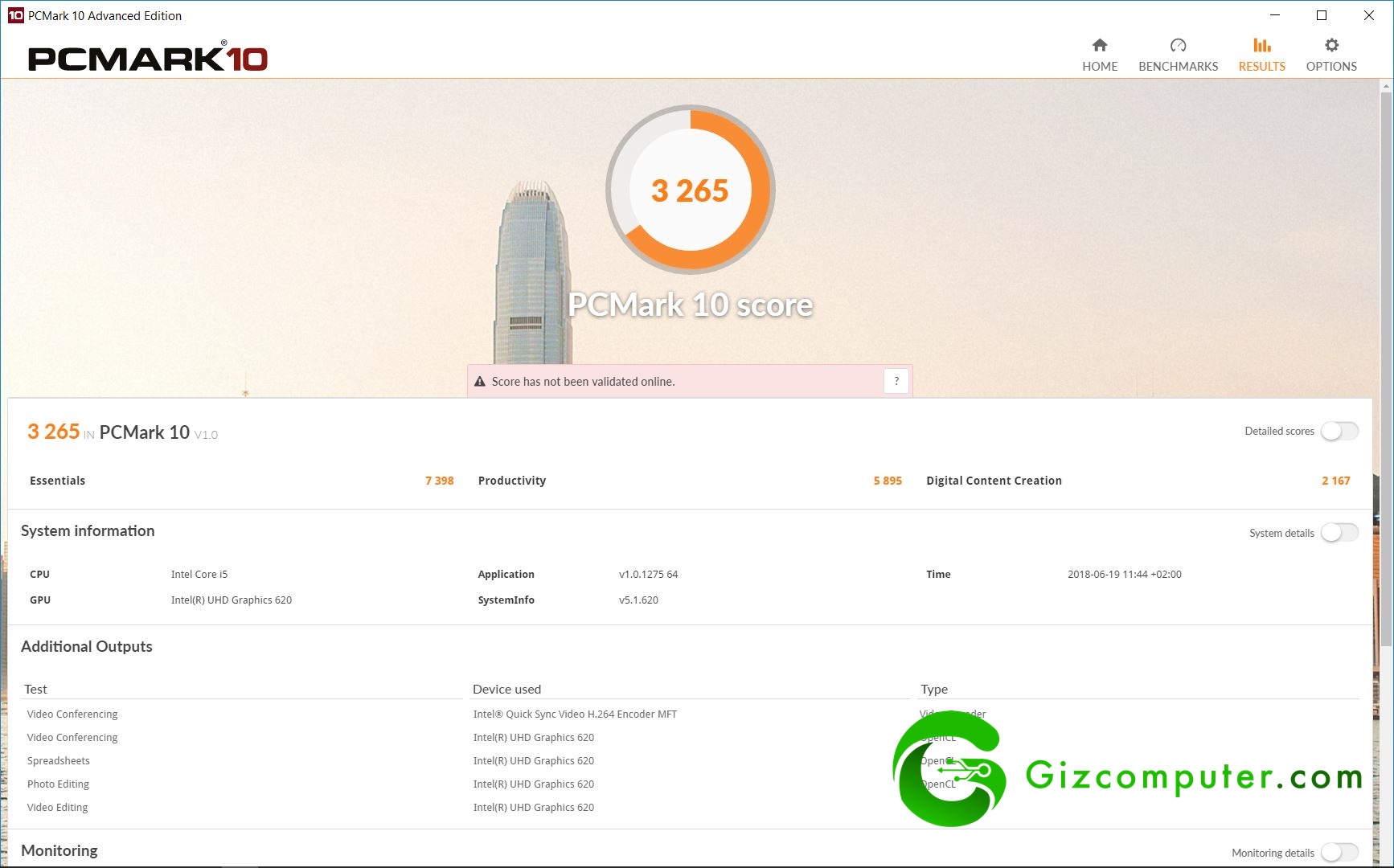Screen dimensions: 1394x868
Task: Click the Essentials label
Action: (x=57, y=481)
